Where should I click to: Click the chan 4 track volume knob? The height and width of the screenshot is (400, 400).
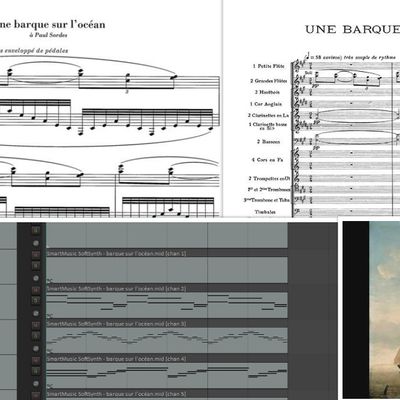36,384
